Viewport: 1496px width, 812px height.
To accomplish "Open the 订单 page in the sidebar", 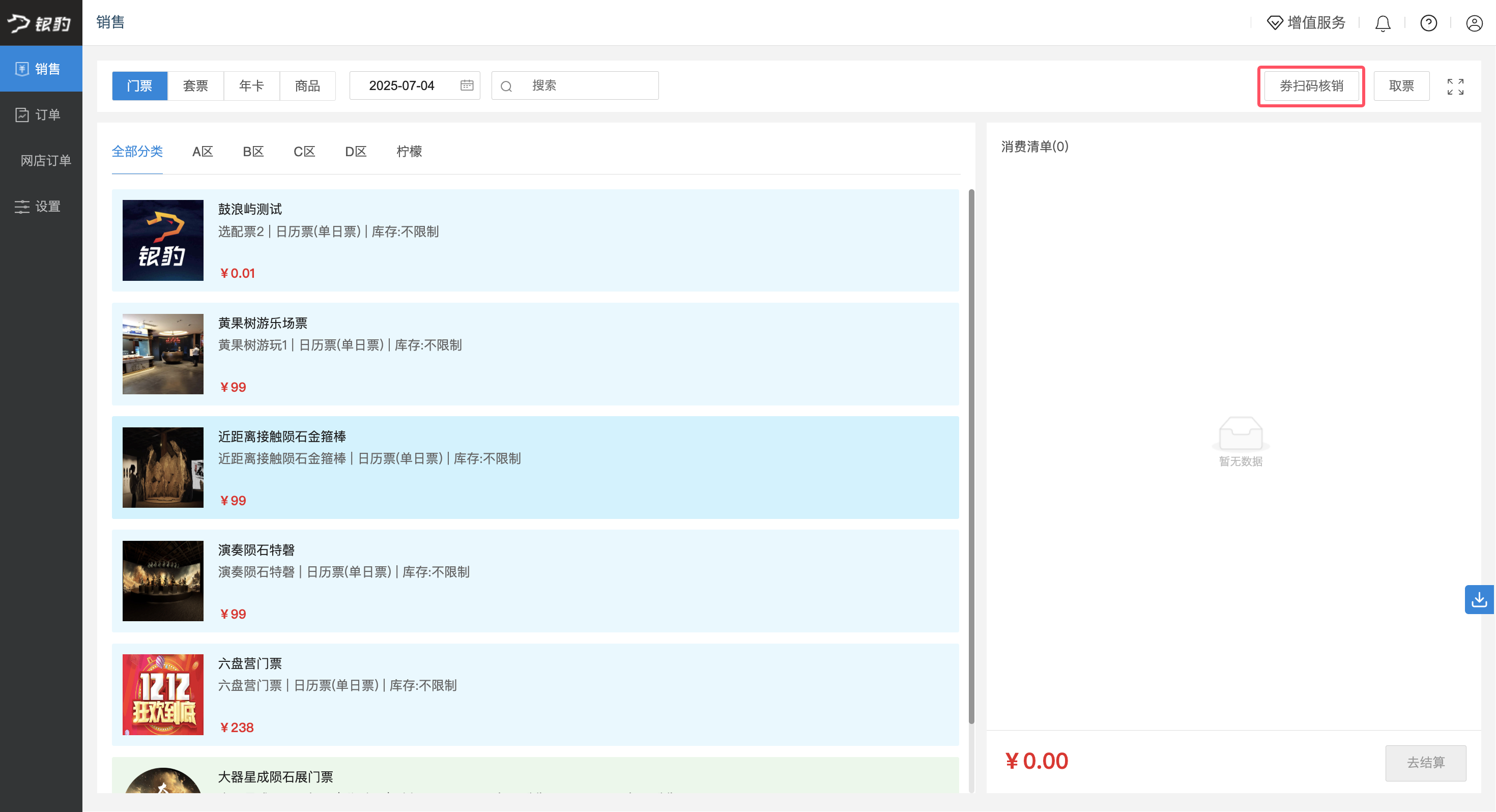I will tap(41, 114).
